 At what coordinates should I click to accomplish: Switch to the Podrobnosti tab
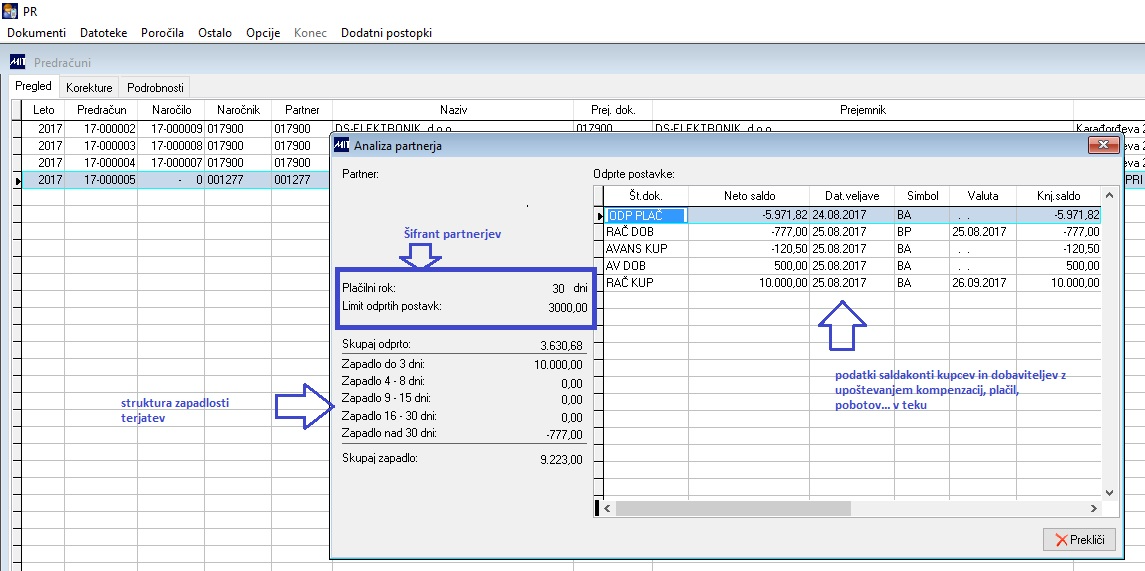coord(155,88)
